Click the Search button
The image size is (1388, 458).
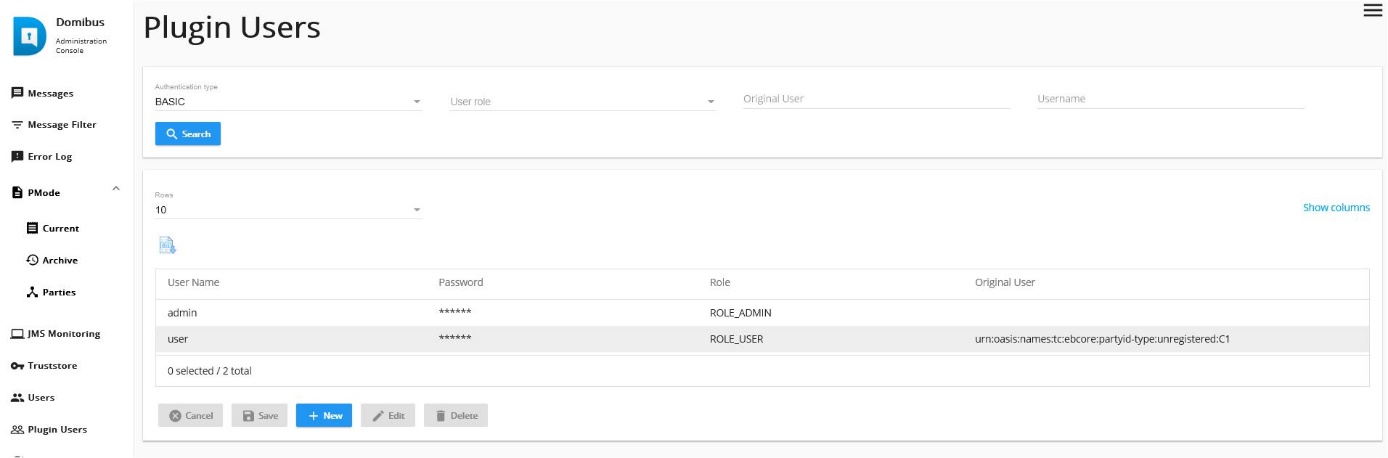click(188, 134)
